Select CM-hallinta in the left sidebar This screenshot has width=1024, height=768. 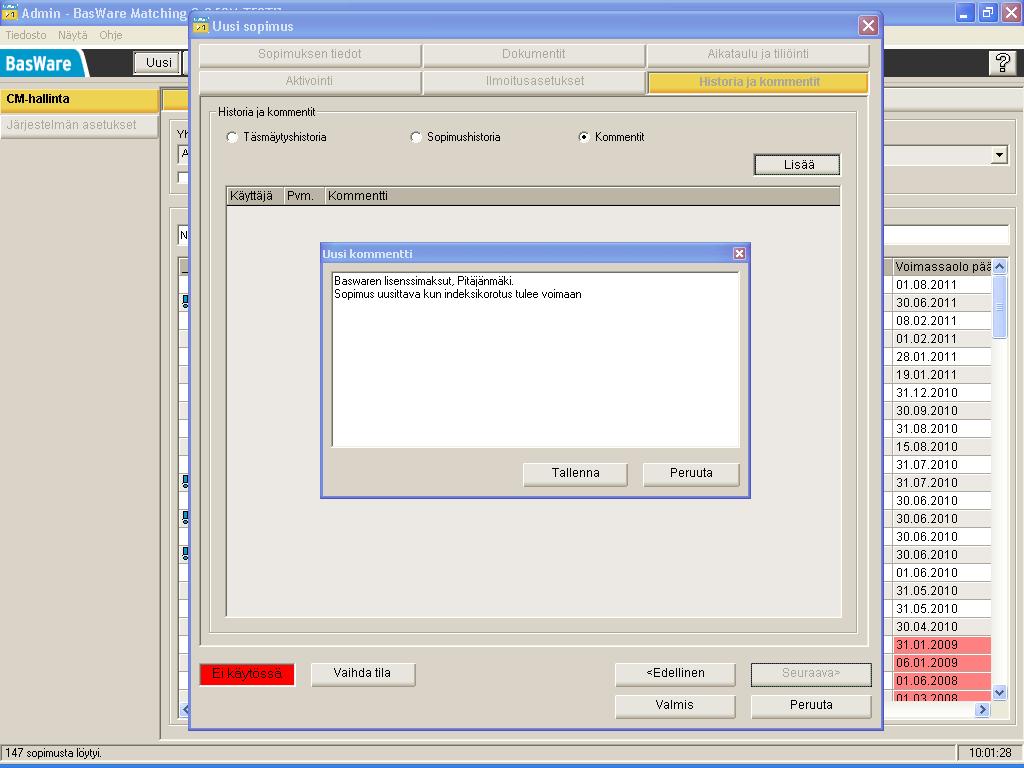79,99
